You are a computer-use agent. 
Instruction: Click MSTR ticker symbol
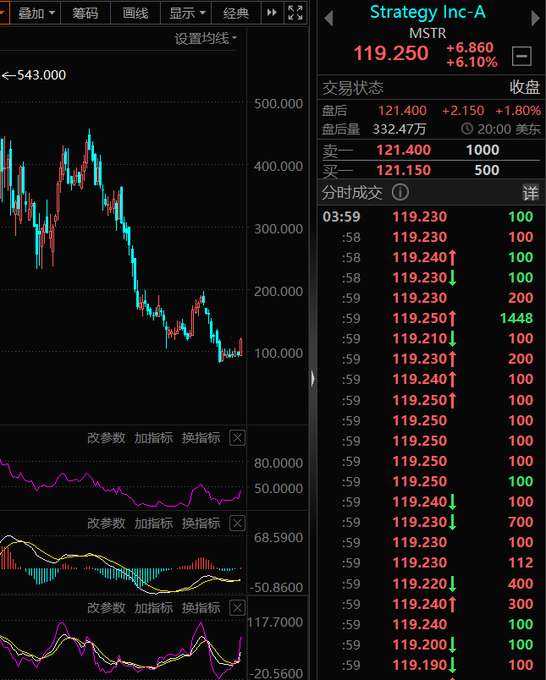[x=428, y=33]
